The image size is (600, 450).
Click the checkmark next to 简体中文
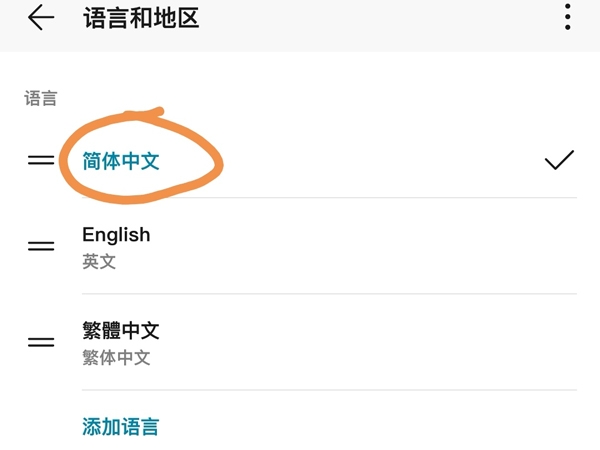[x=559, y=160]
